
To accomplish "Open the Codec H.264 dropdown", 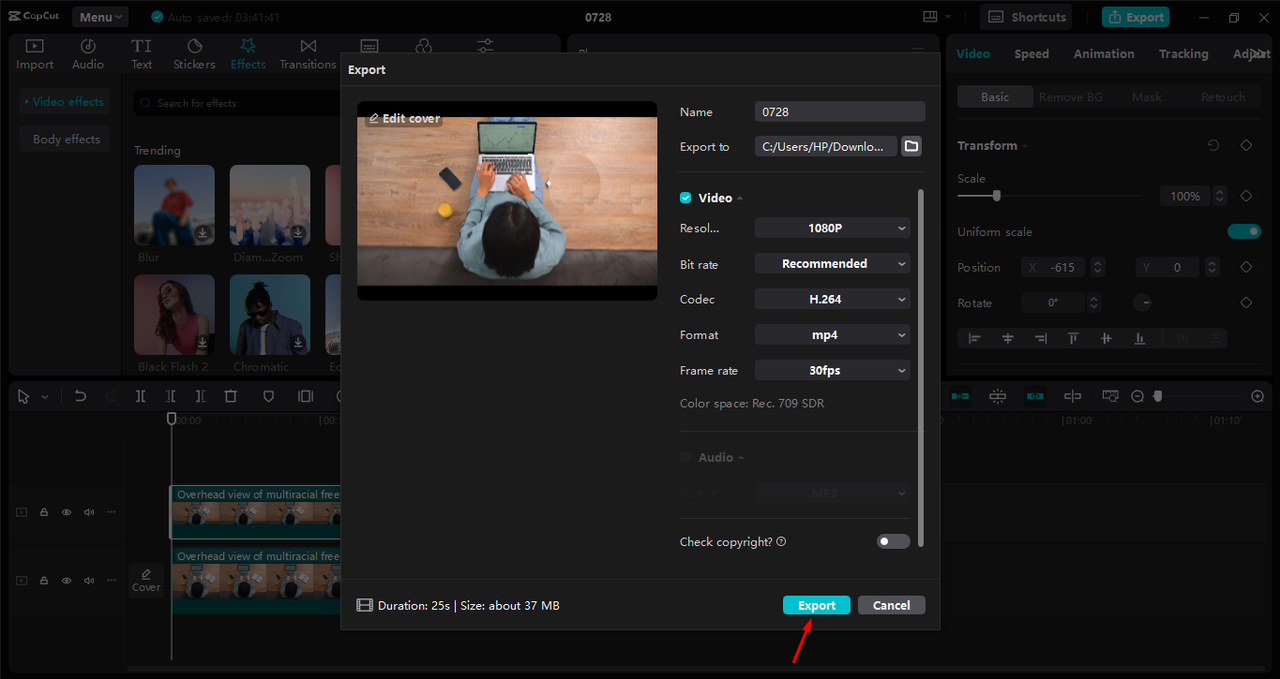I will click(x=833, y=299).
